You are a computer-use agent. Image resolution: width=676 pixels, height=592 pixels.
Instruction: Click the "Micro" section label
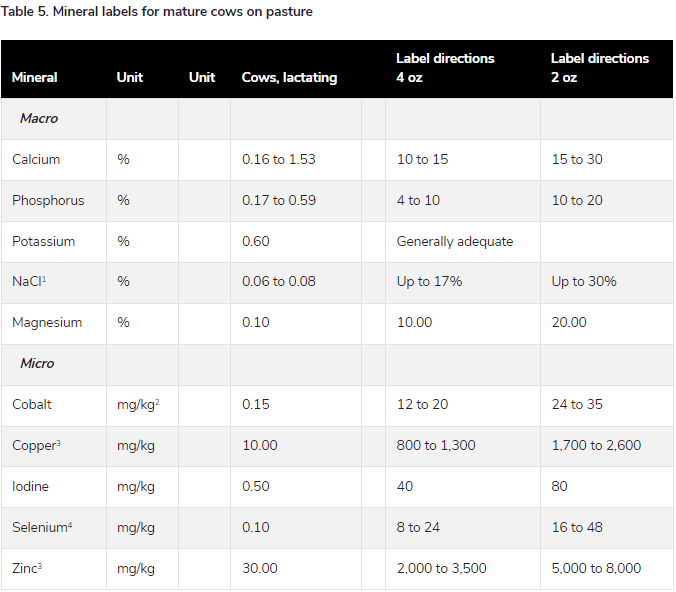pos(37,364)
